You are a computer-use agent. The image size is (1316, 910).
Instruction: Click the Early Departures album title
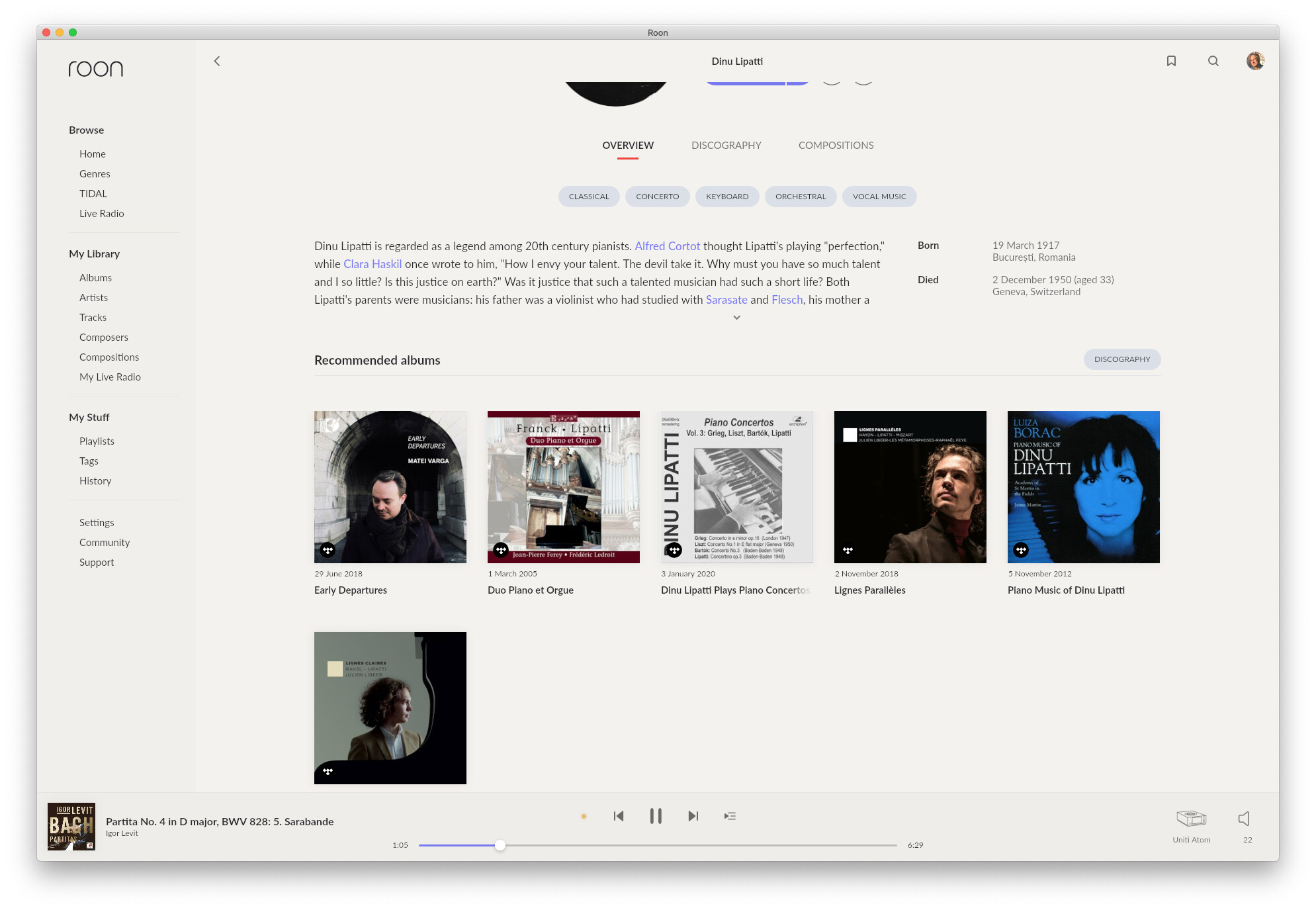[351, 590]
